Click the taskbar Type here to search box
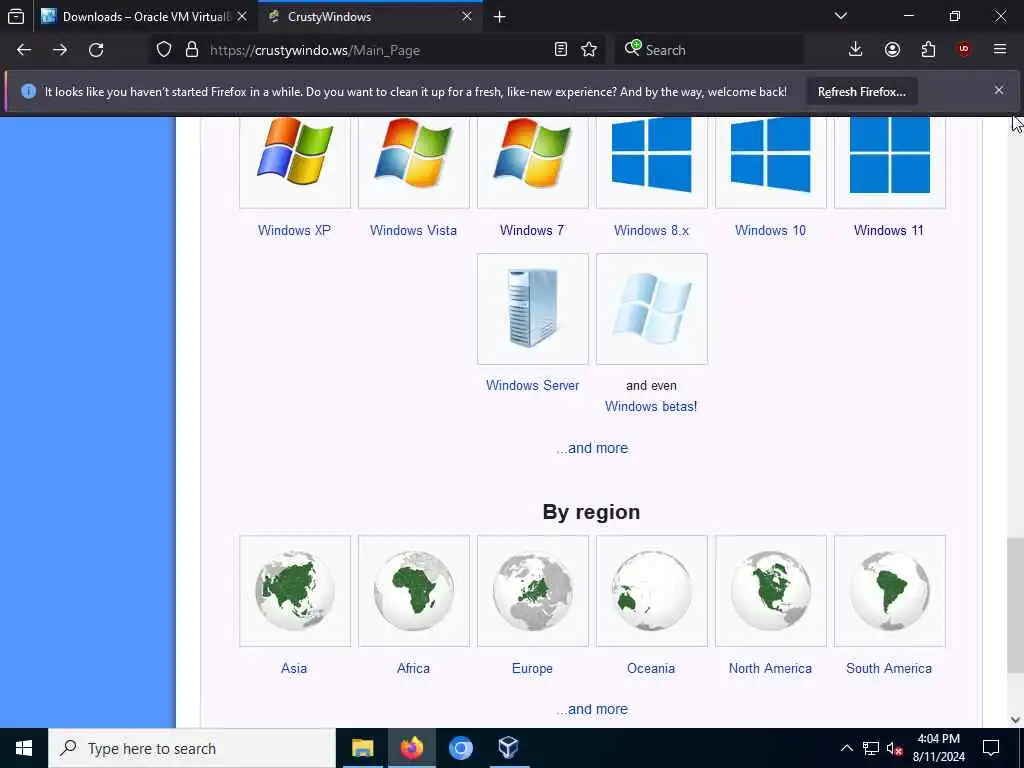1024x768 pixels. point(191,748)
